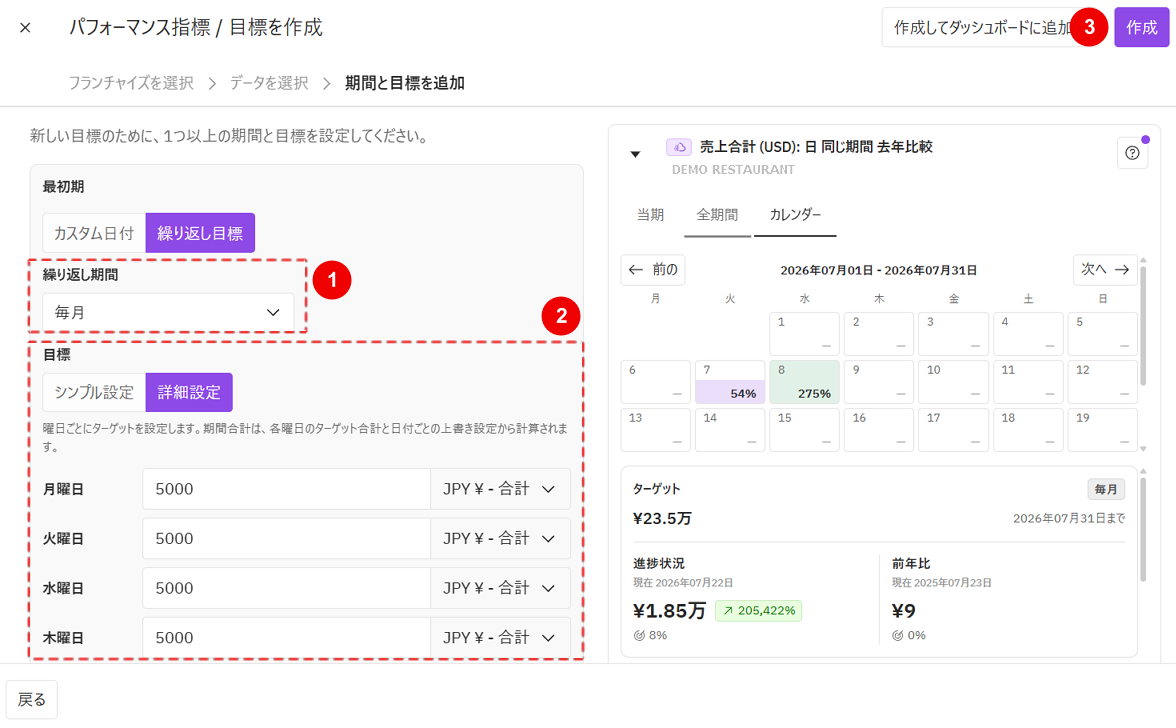Screen dimensions: 1176x728
Task: Collapse the widget using the triangle arrow
Action: click(635, 154)
